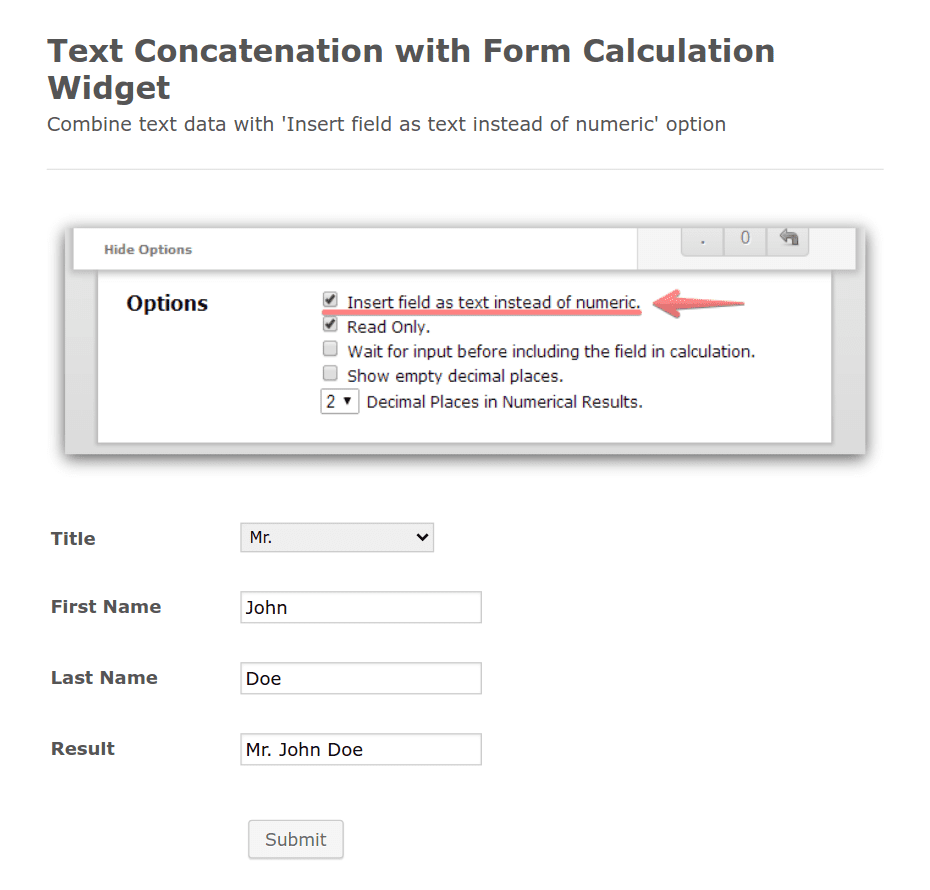
Task: Check 'Show empty decimal places'
Action: (330, 373)
